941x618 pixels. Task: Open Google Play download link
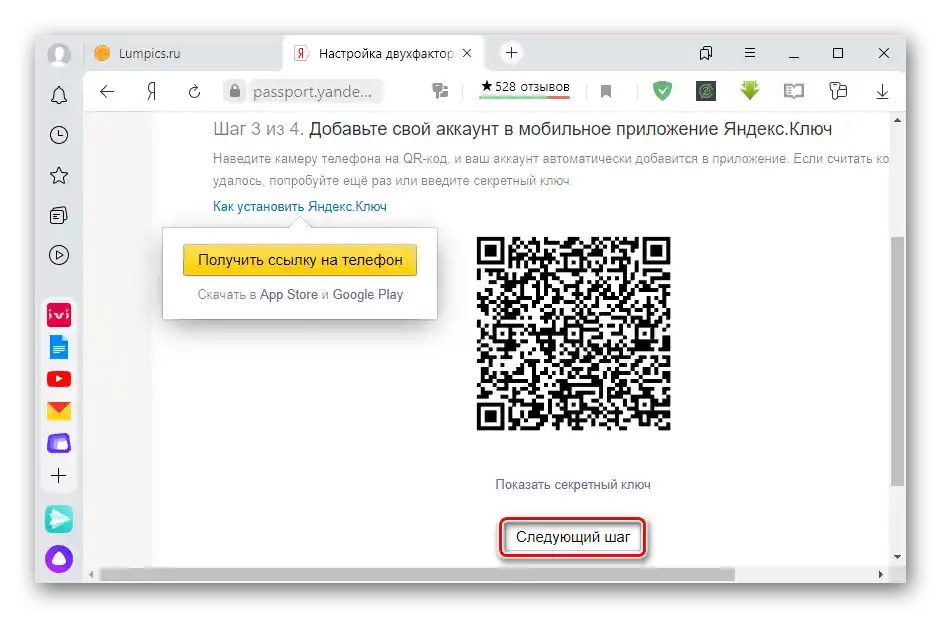(x=368, y=295)
